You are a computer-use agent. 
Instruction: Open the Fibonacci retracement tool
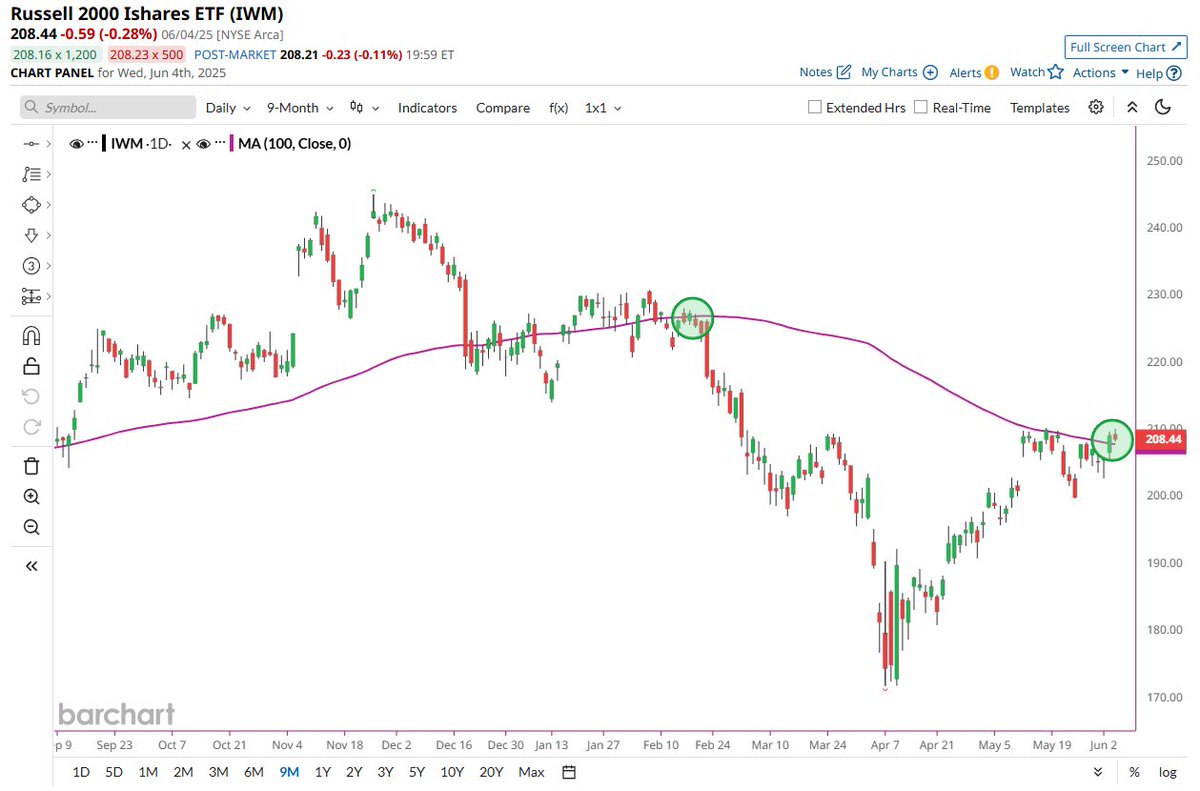pos(30,174)
